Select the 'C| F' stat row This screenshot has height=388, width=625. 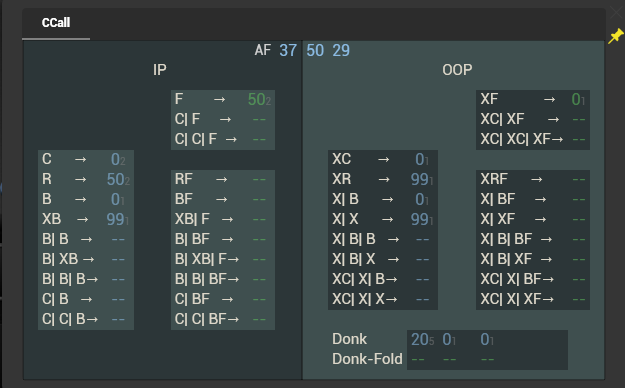[223, 119]
